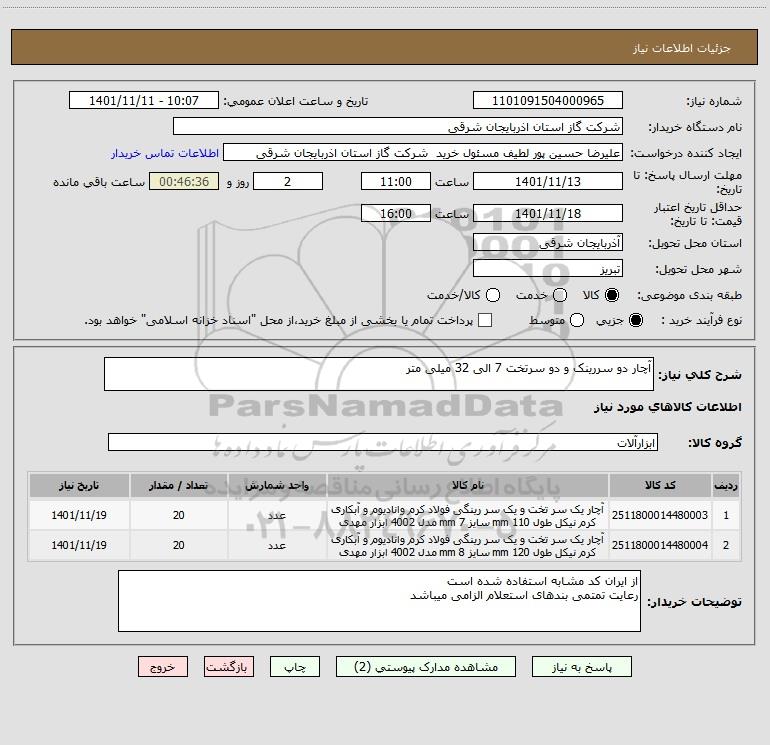Click the buyer organization name field
Viewport: 770px width, 745px height.
398,126
